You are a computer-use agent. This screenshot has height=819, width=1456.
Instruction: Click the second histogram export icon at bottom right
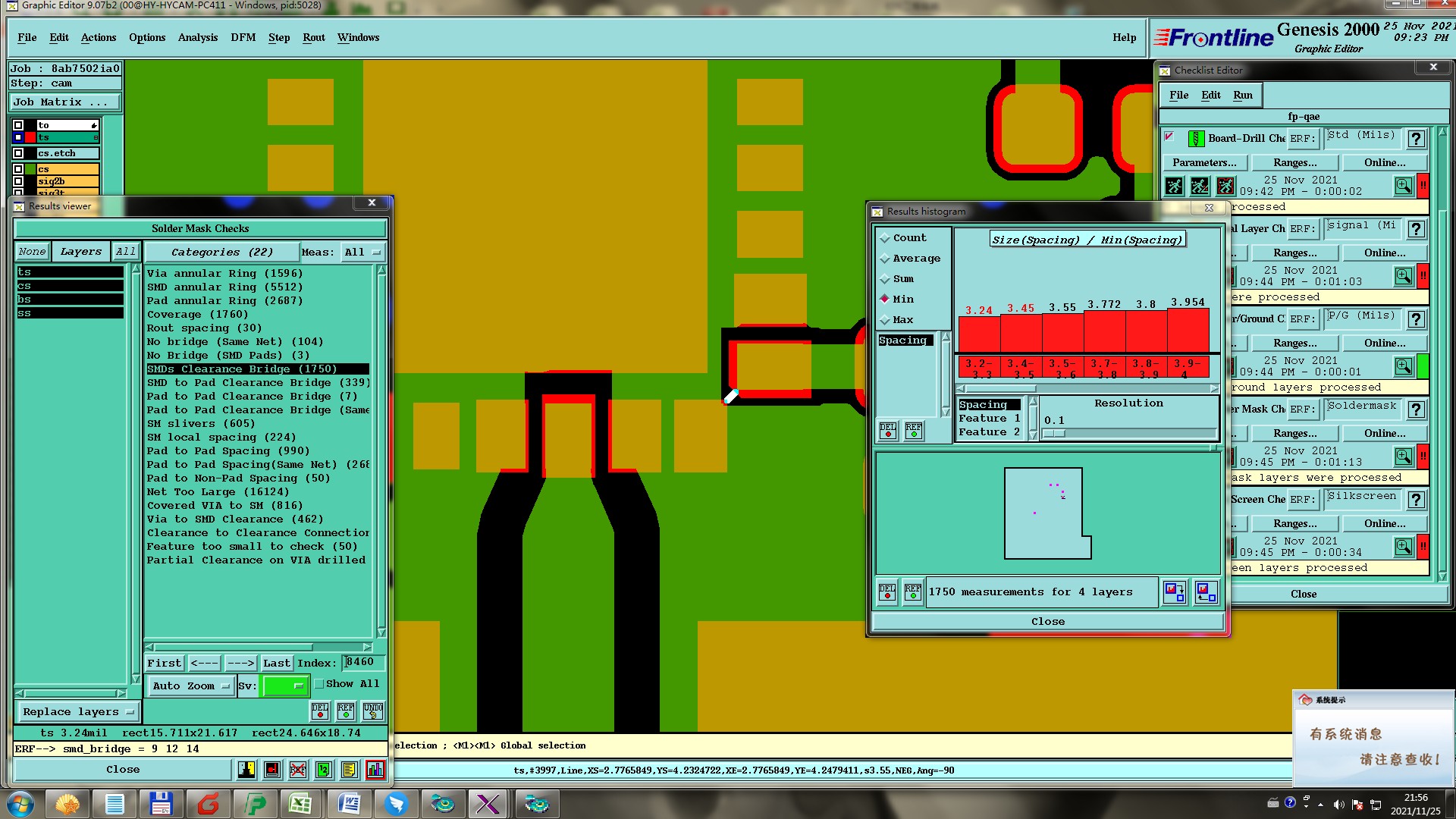[x=1206, y=591]
